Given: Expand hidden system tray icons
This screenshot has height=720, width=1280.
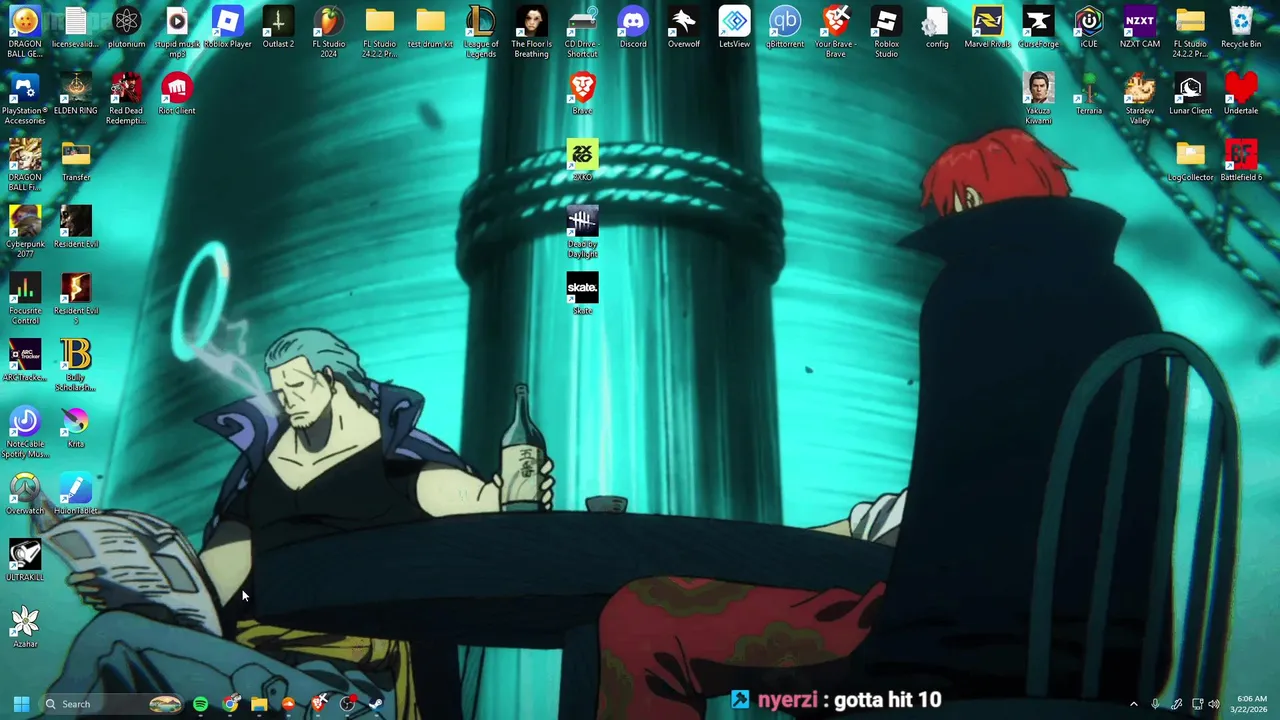Looking at the screenshot, I should [1133, 704].
